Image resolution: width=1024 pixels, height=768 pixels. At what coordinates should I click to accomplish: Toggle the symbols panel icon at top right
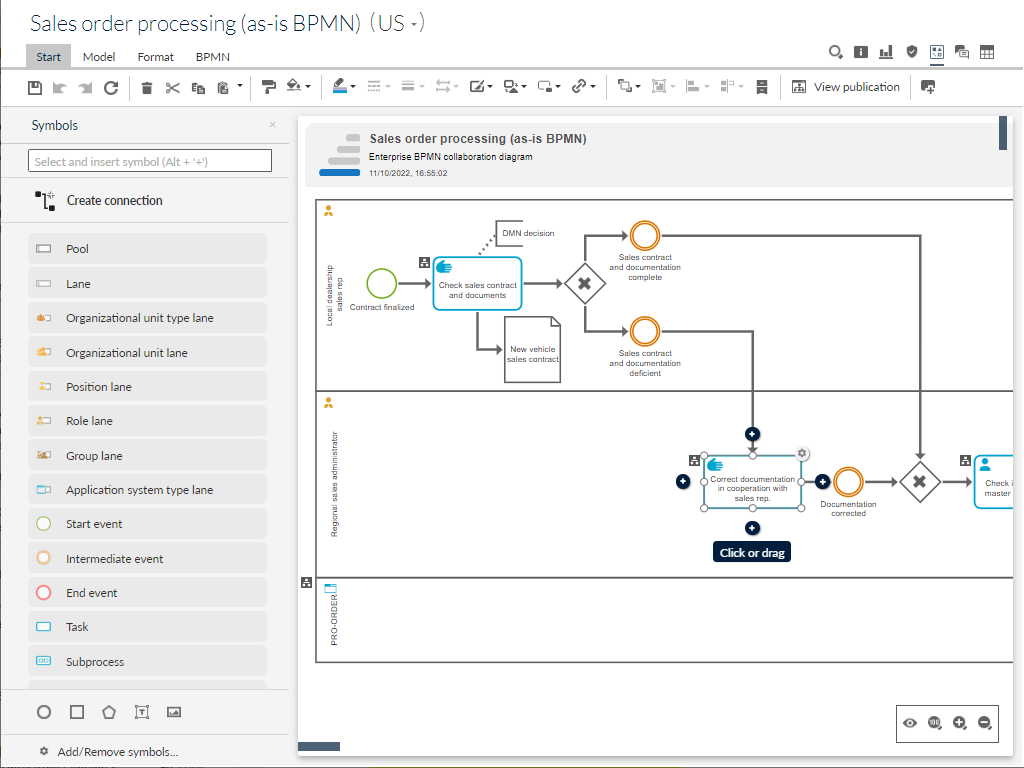(x=937, y=53)
